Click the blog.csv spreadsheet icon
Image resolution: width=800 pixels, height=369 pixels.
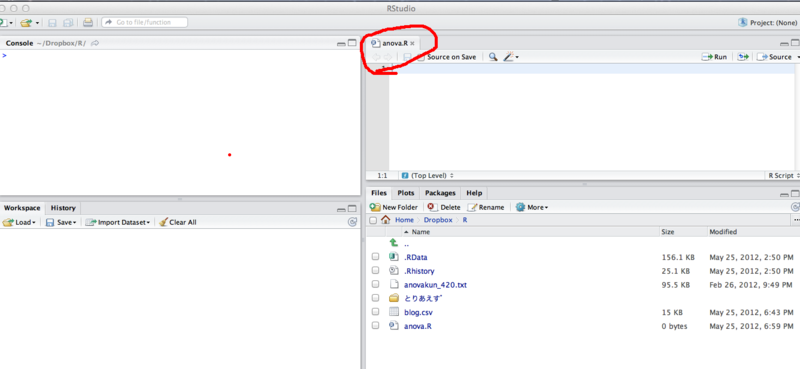393,312
